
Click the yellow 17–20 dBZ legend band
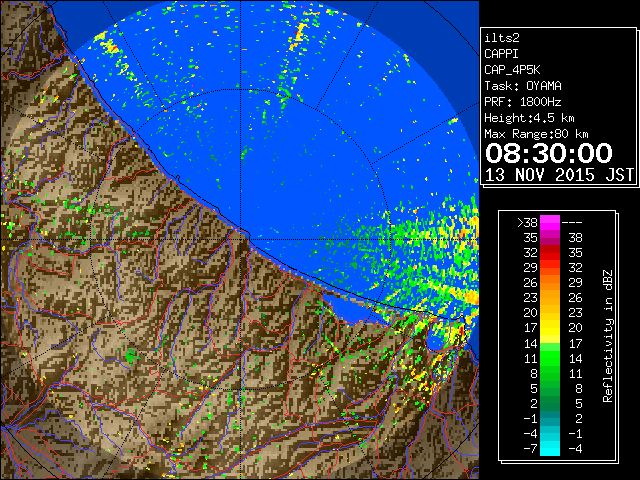[550, 328]
